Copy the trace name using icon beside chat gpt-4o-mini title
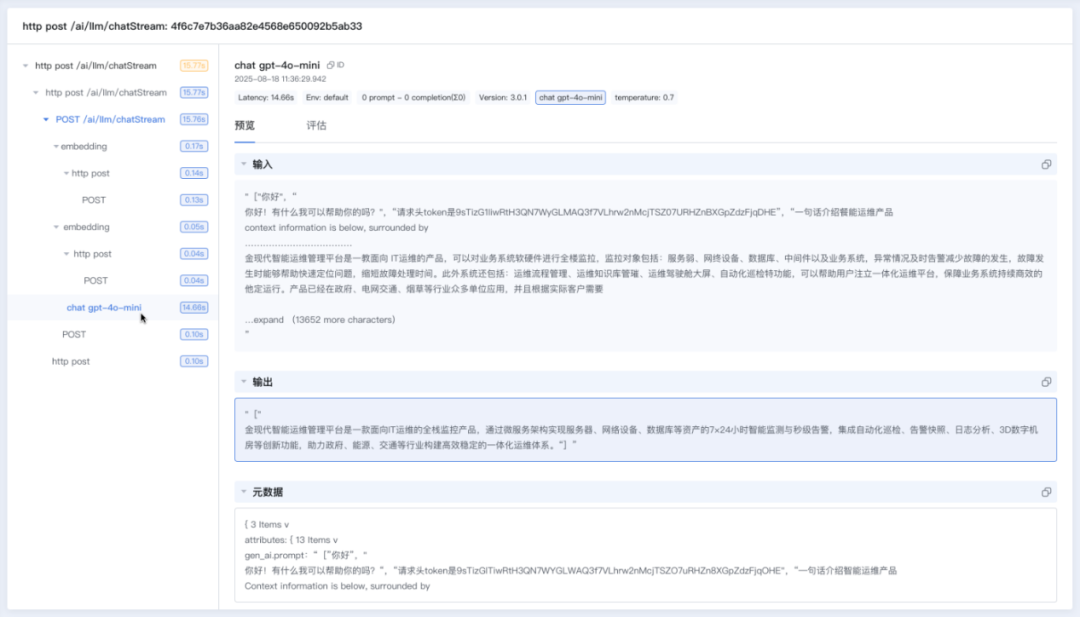 click(330, 65)
